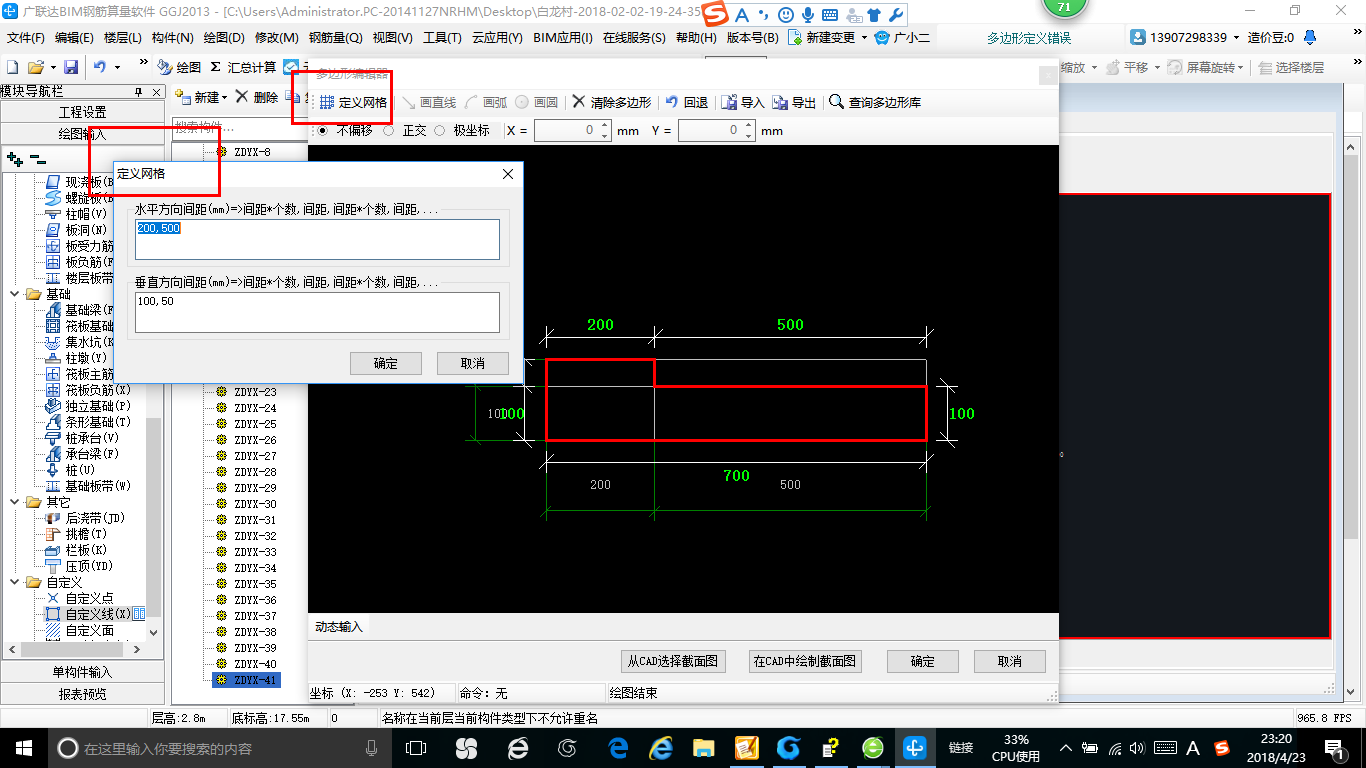Open the dropdown arrow beside open folder icon
This screenshot has height=768, width=1366.
click(51, 67)
